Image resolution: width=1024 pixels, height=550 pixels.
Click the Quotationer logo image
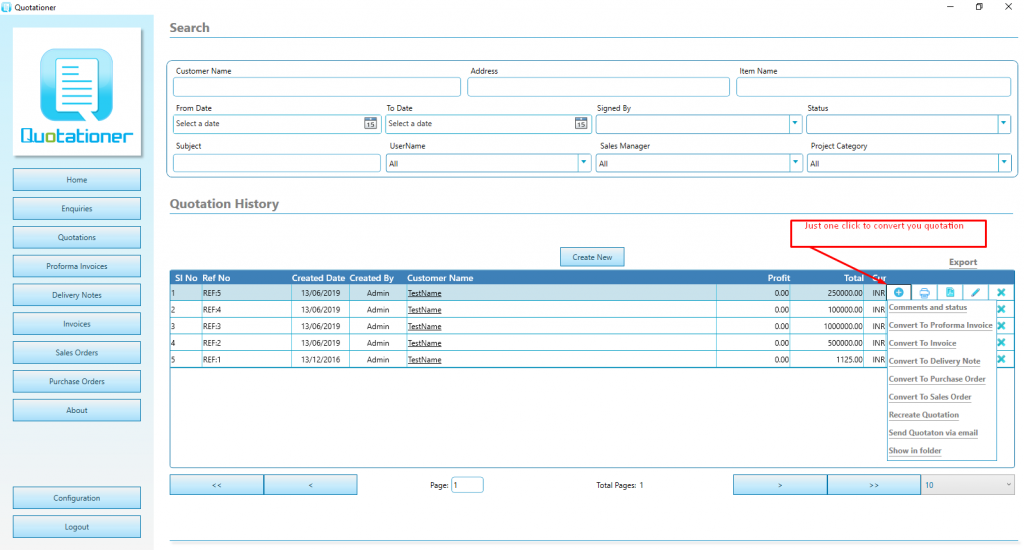coord(77,91)
